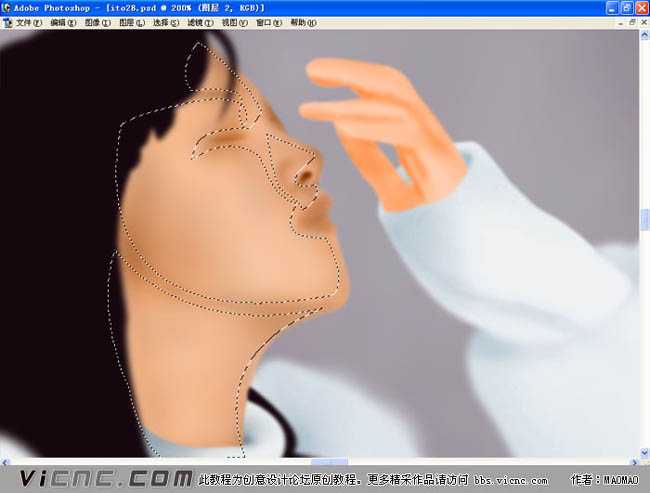Open the 视图 (View) menu
The width and height of the screenshot is (650, 493).
[x=235, y=22]
